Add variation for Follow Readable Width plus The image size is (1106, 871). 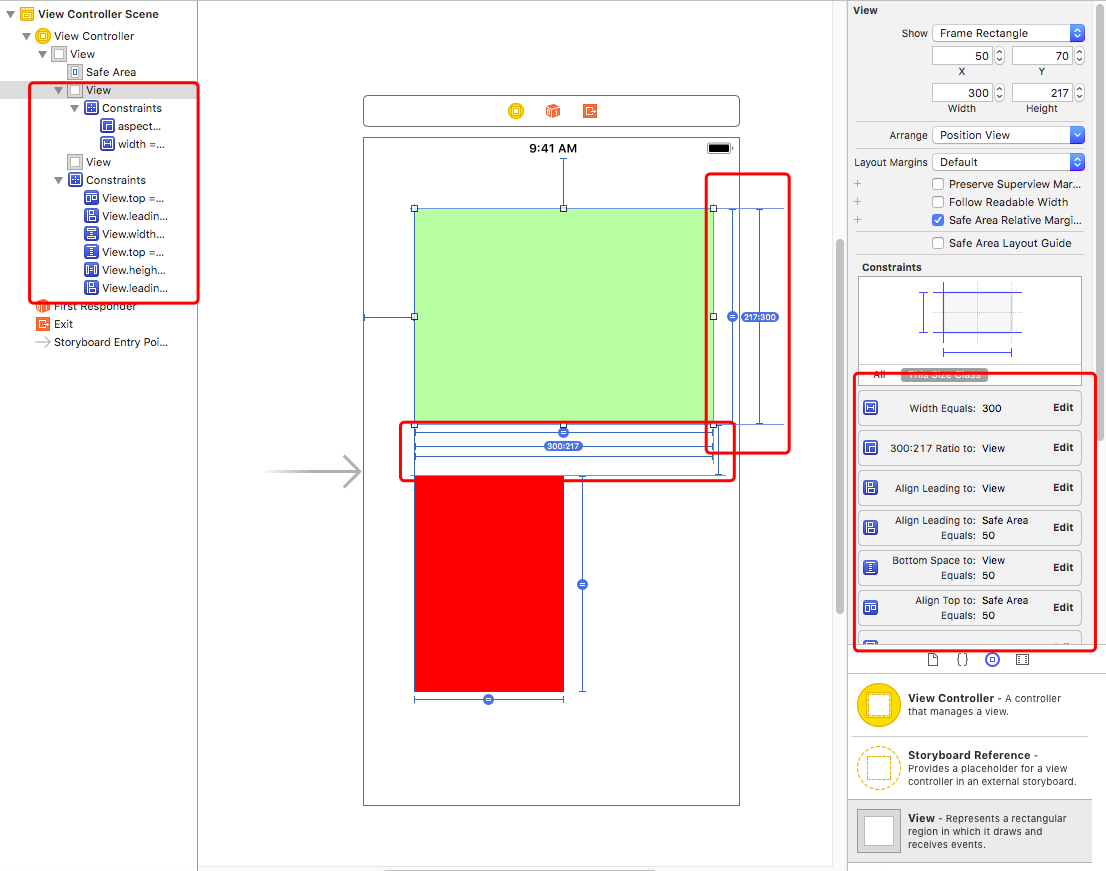tap(858, 202)
